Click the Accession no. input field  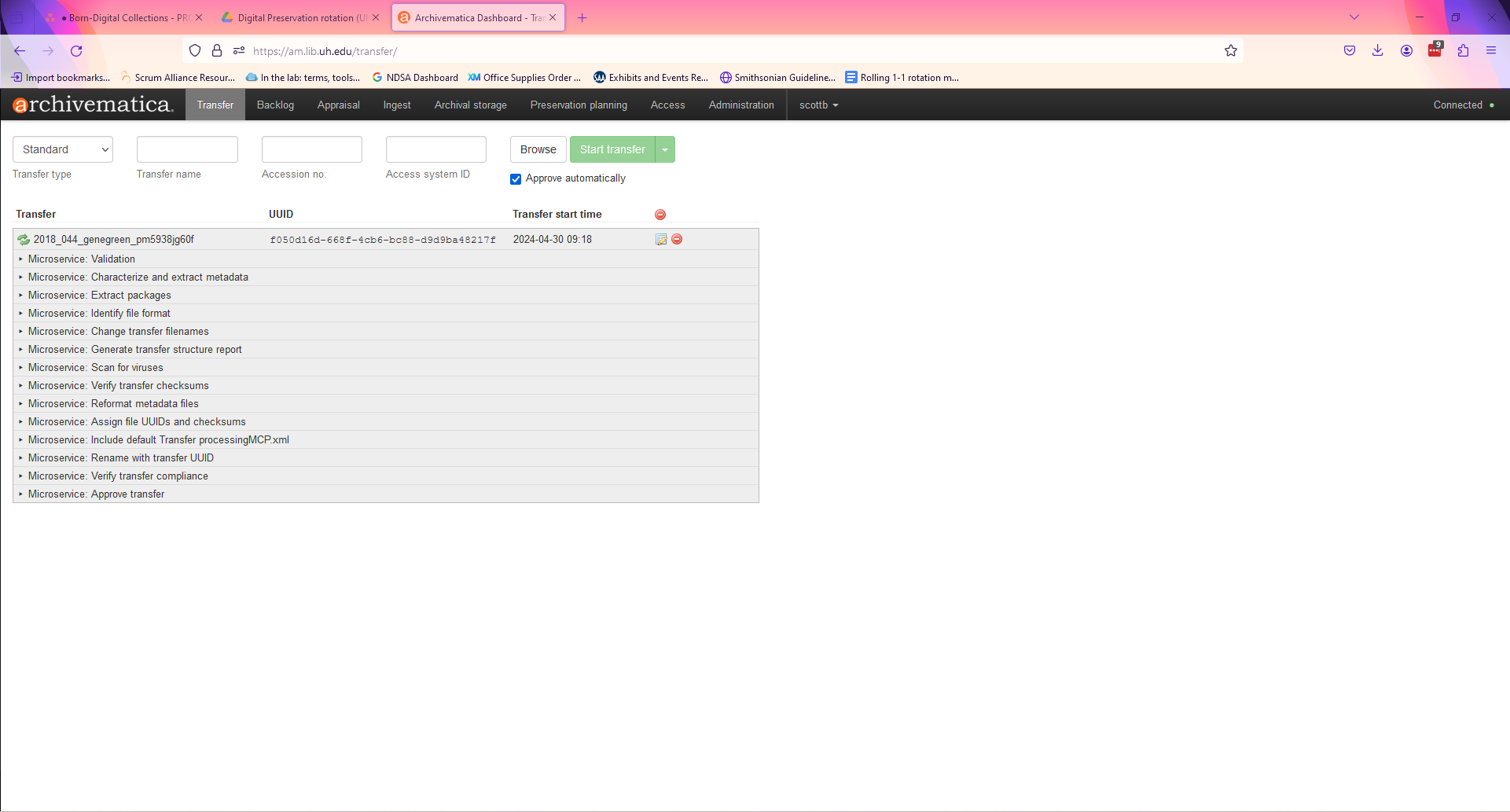pyautogui.click(x=312, y=149)
